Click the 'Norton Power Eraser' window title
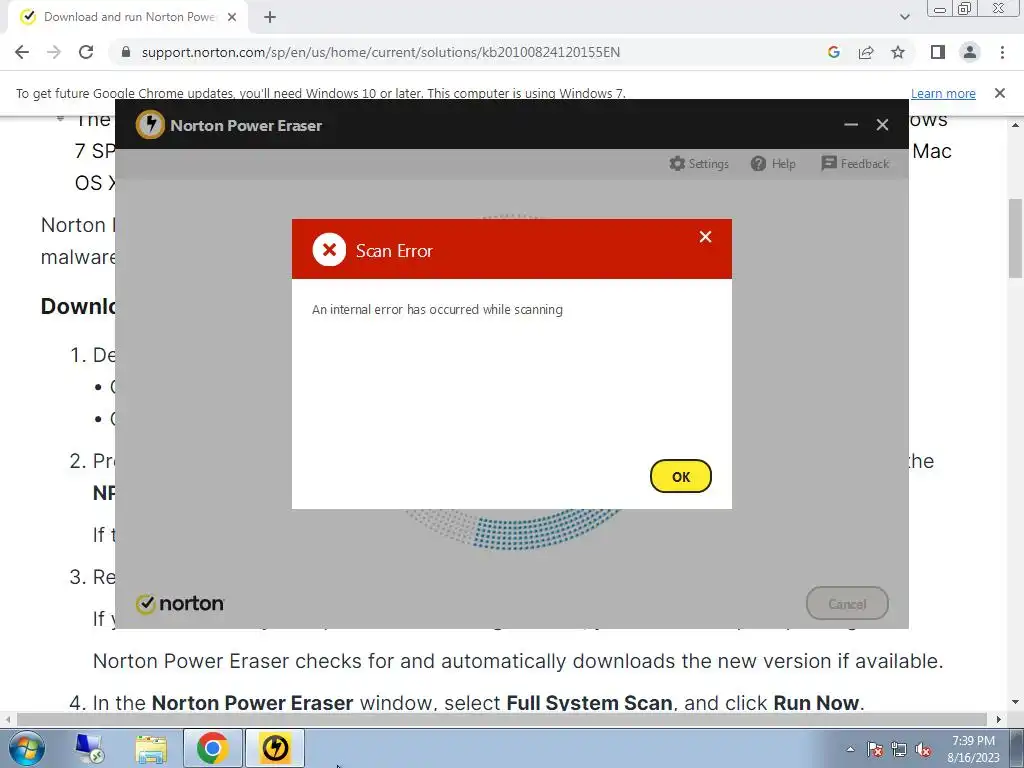The width and height of the screenshot is (1024, 768). tap(246, 125)
